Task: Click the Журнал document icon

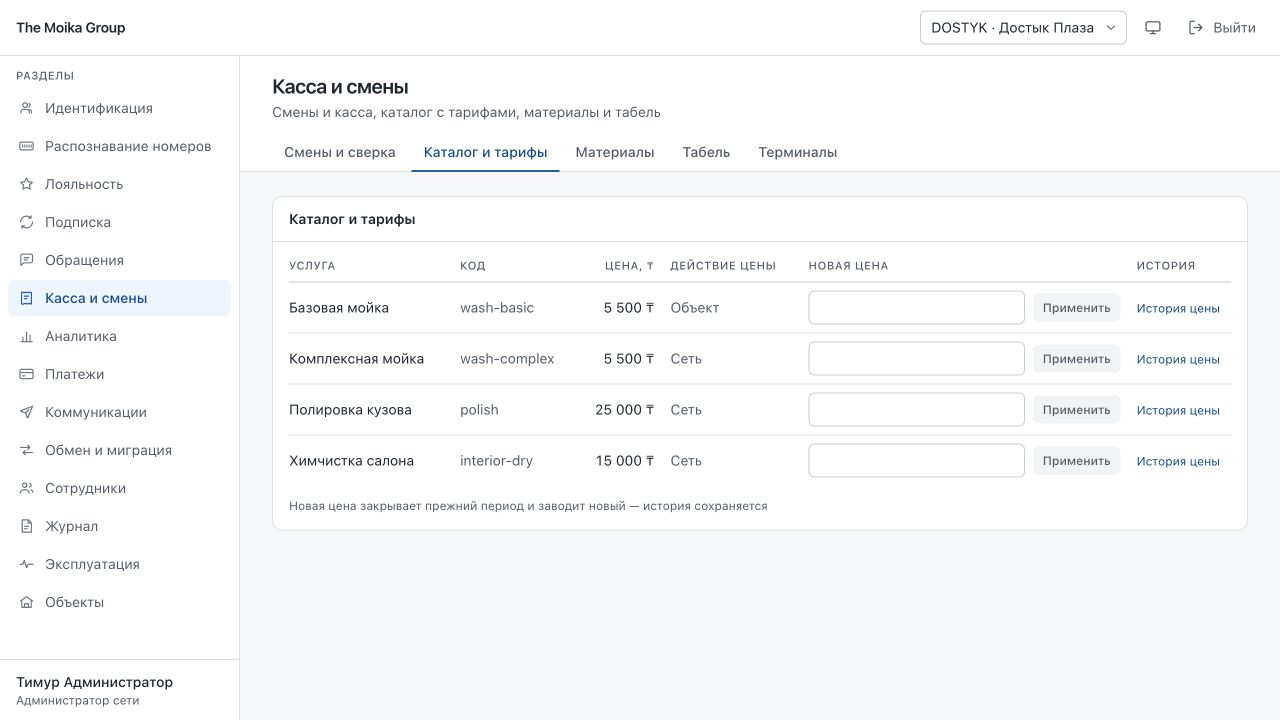Action: coord(27,526)
